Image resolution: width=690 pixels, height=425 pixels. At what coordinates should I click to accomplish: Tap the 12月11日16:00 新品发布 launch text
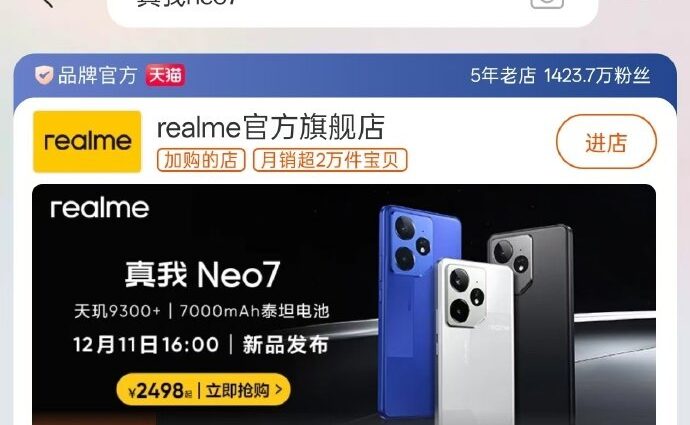pos(201,344)
